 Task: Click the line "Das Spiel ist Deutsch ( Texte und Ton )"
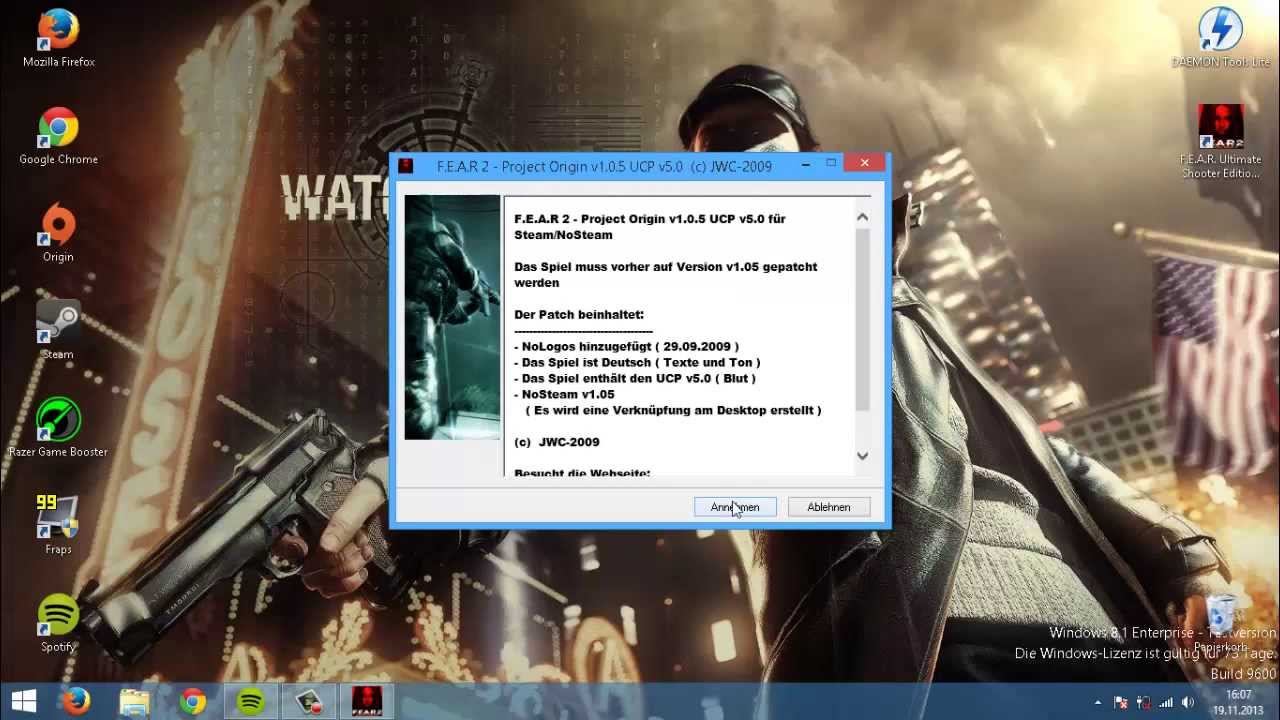(641, 362)
